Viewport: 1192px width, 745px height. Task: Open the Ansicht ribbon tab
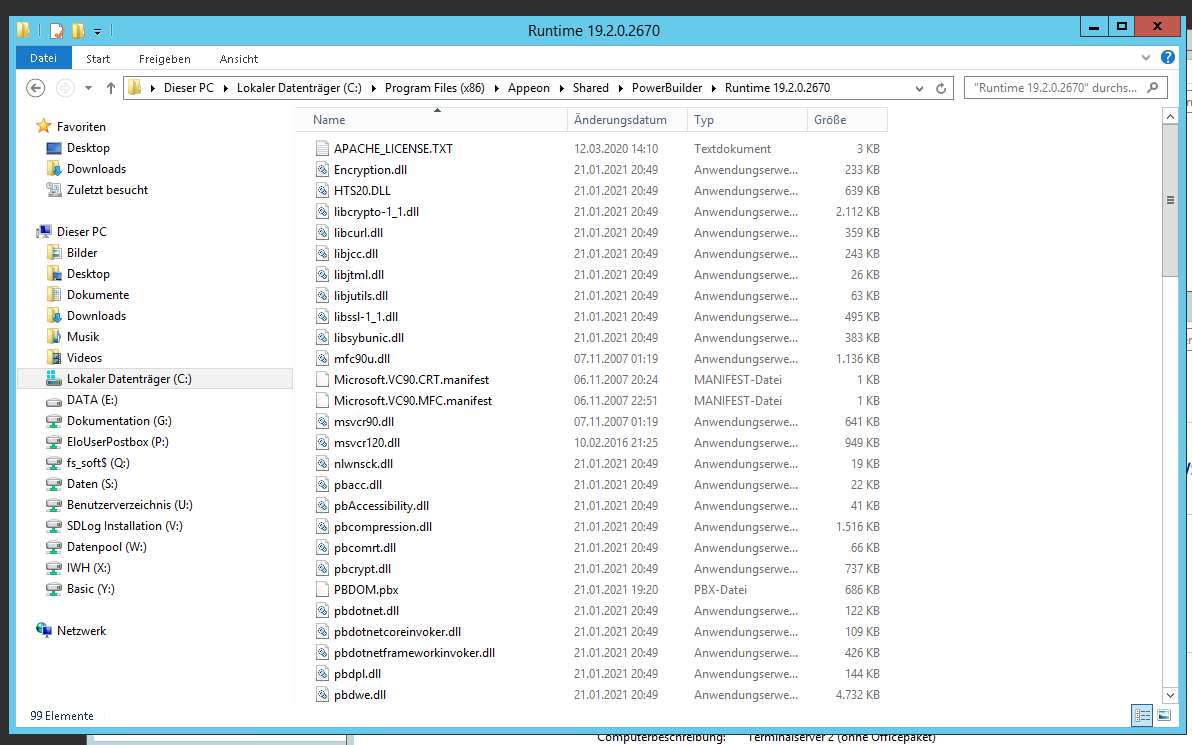[x=239, y=59]
